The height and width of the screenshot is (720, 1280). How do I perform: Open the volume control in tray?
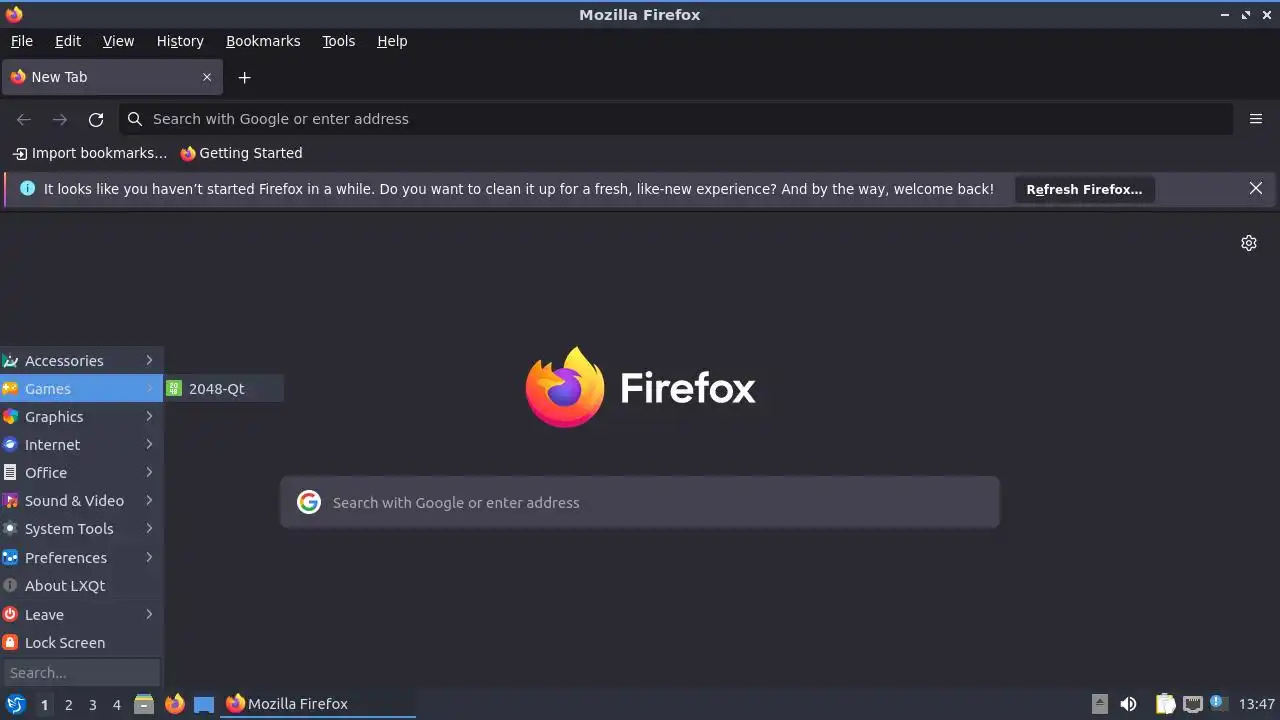pos(1129,704)
